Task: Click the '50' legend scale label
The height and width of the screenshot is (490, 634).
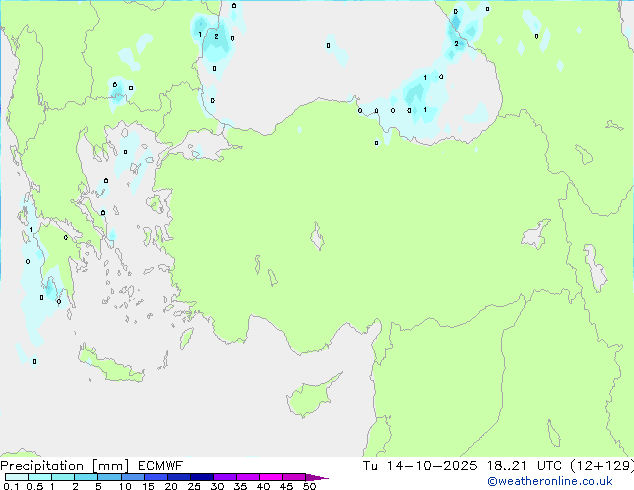Action: pos(309,486)
